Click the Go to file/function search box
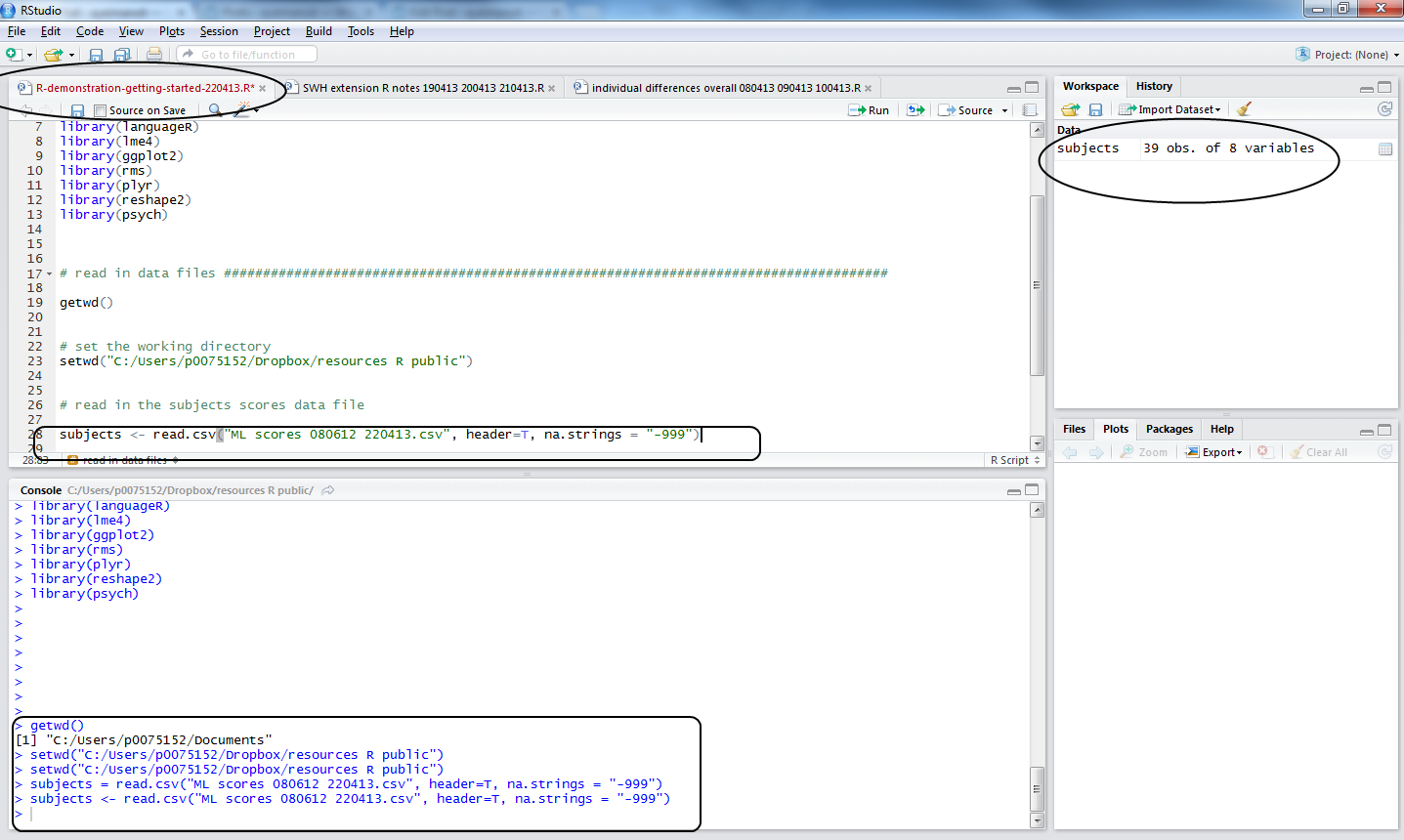The image size is (1404, 840). click(x=248, y=55)
